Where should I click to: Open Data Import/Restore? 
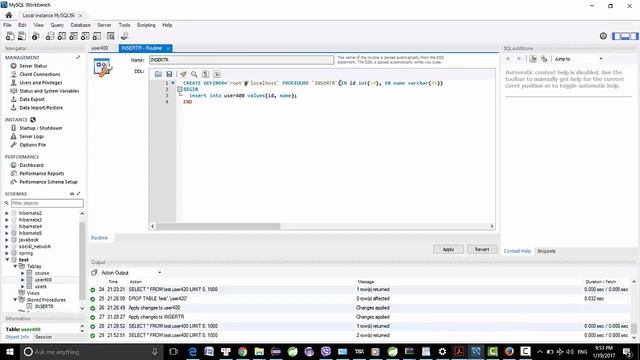pos(41,108)
